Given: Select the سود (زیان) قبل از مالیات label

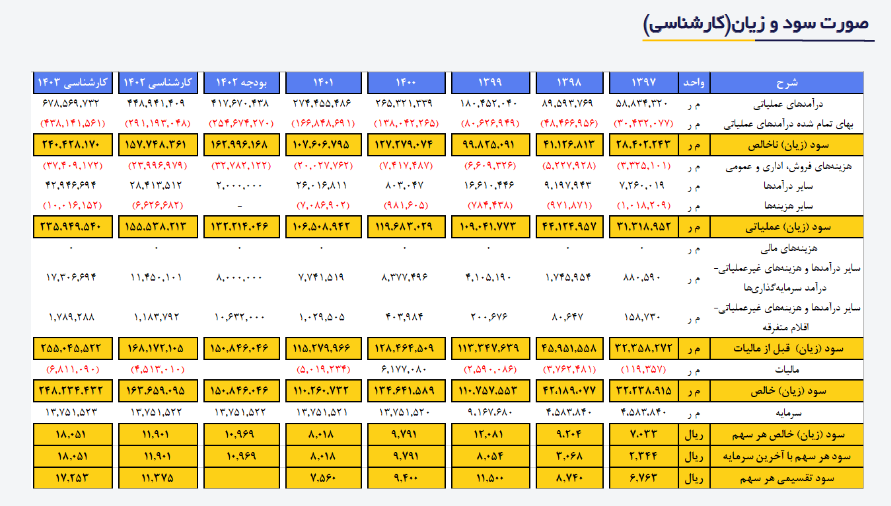Looking at the screenshot, I should click(x=802, y=349).
